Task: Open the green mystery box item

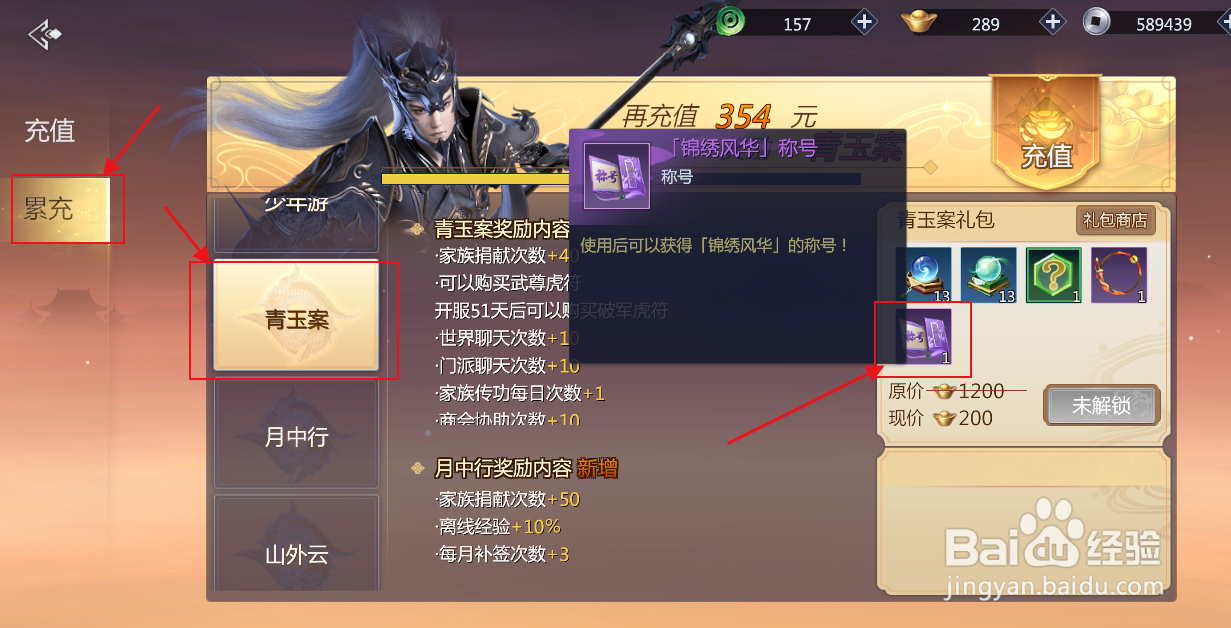Action: tap(1054, 276)
